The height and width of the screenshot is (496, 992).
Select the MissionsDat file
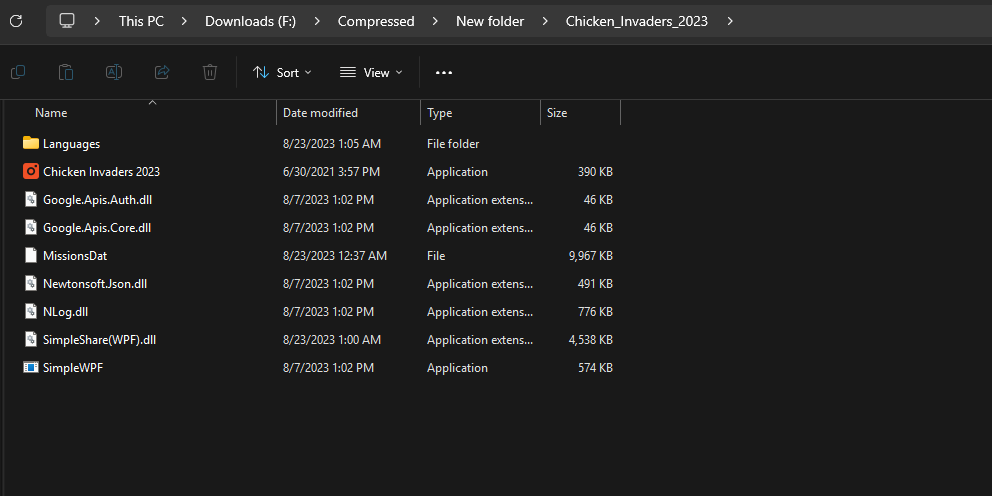[x=75, y=256]
